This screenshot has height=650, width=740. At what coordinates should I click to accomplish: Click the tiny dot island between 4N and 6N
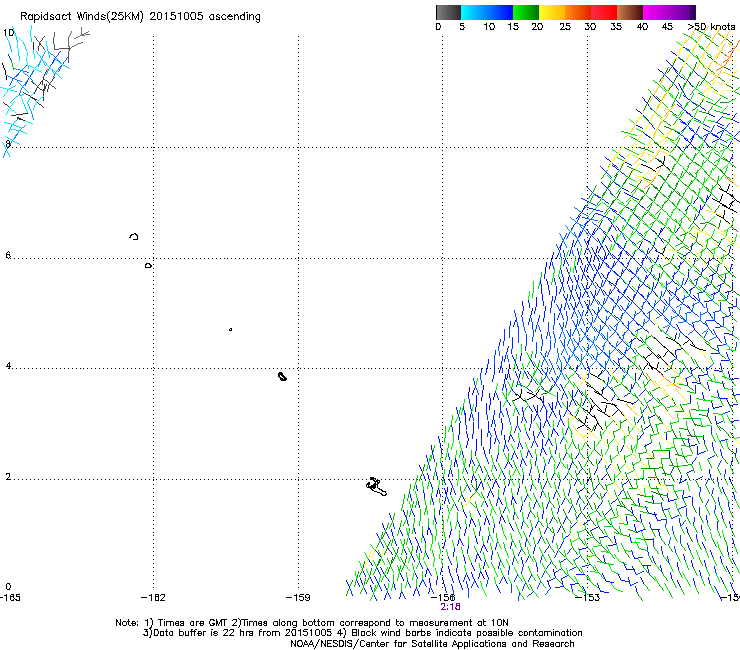point(230,329)
